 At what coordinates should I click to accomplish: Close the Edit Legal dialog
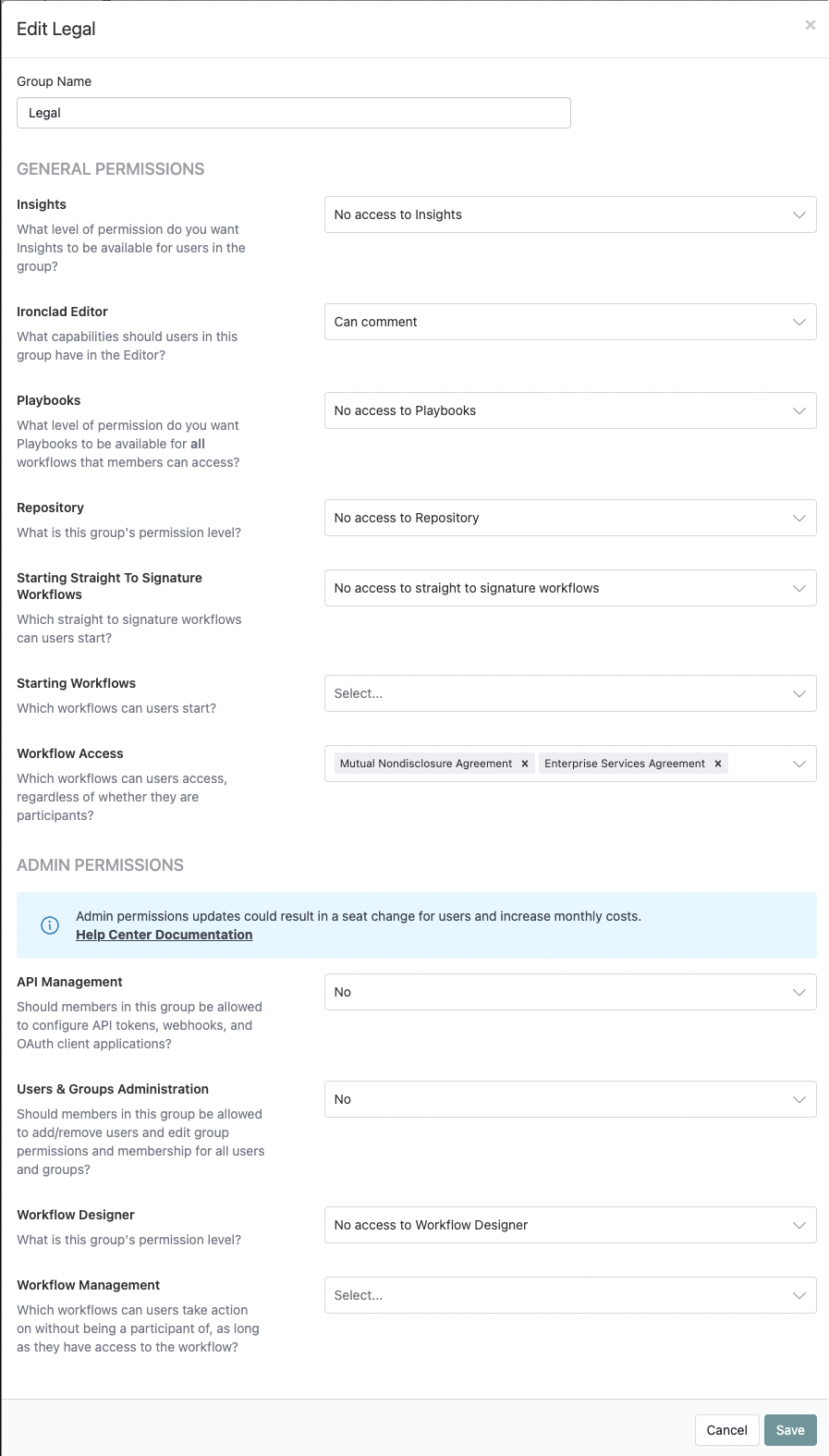coord(811,25)
